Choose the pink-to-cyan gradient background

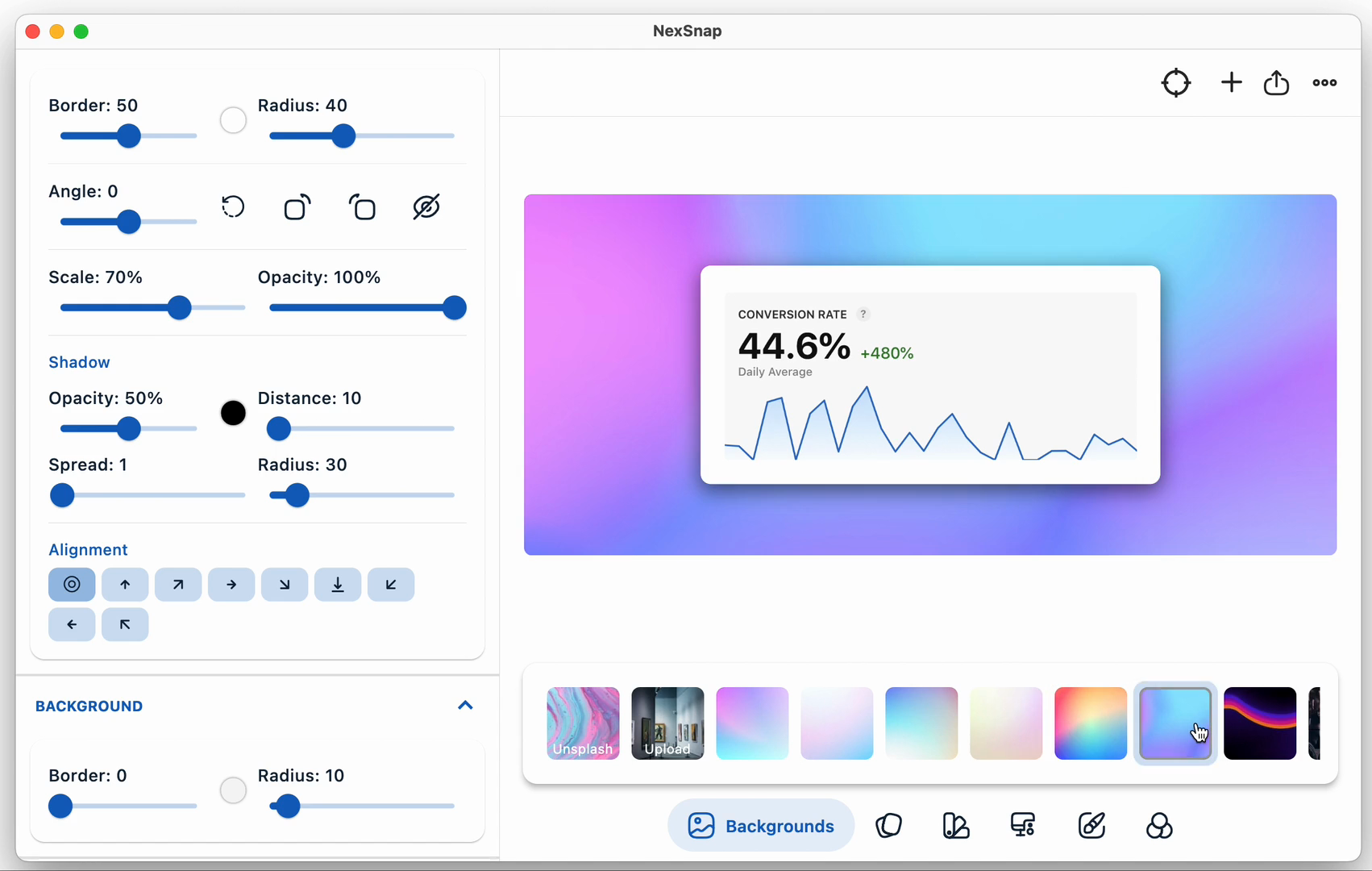pos(752,723)
